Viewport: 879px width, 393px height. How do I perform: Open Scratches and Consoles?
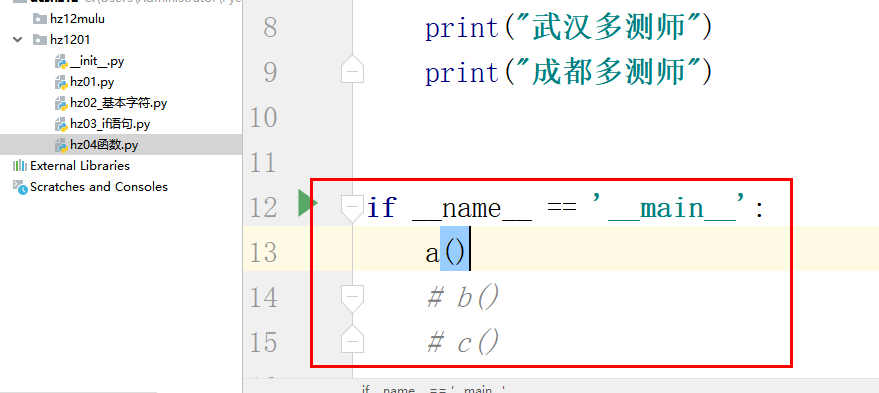pos(99,187)
